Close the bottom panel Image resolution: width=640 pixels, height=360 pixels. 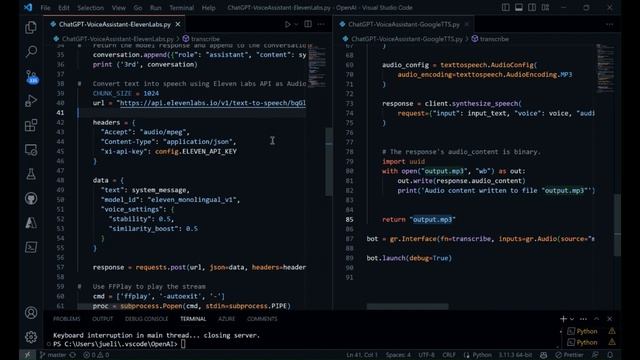pos(609,319)
